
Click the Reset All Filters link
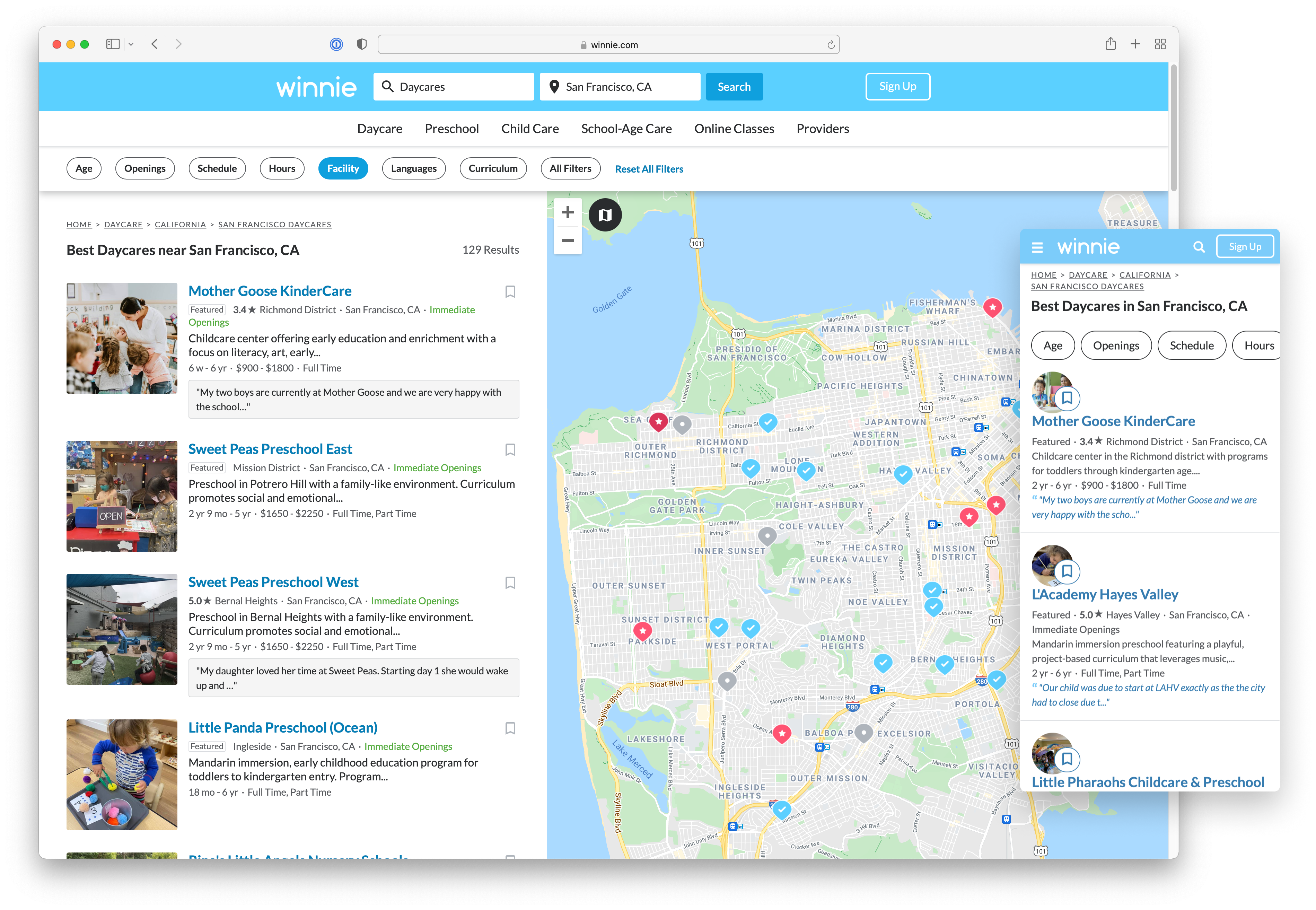649,169
